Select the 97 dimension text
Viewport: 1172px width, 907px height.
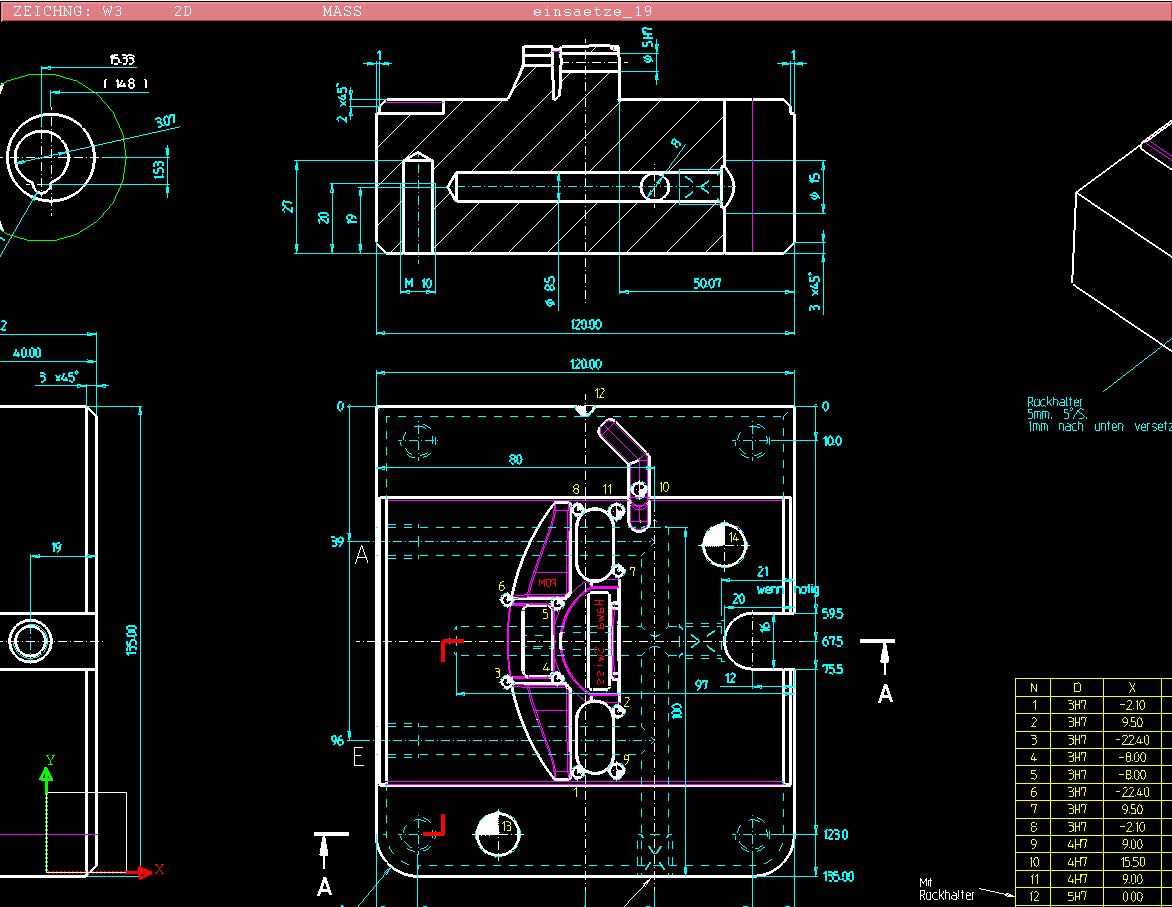pyautogui.click(x=701, y=684)
